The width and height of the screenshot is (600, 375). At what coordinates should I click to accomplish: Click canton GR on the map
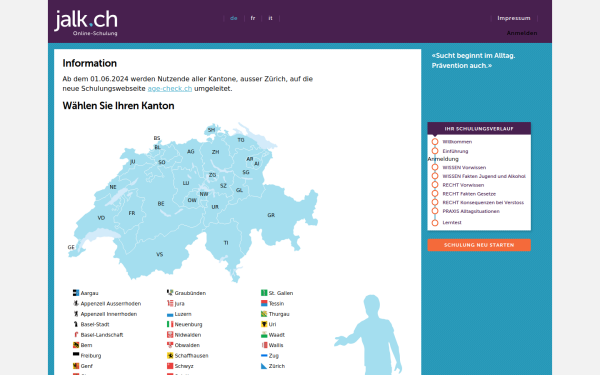coord(271,215)
